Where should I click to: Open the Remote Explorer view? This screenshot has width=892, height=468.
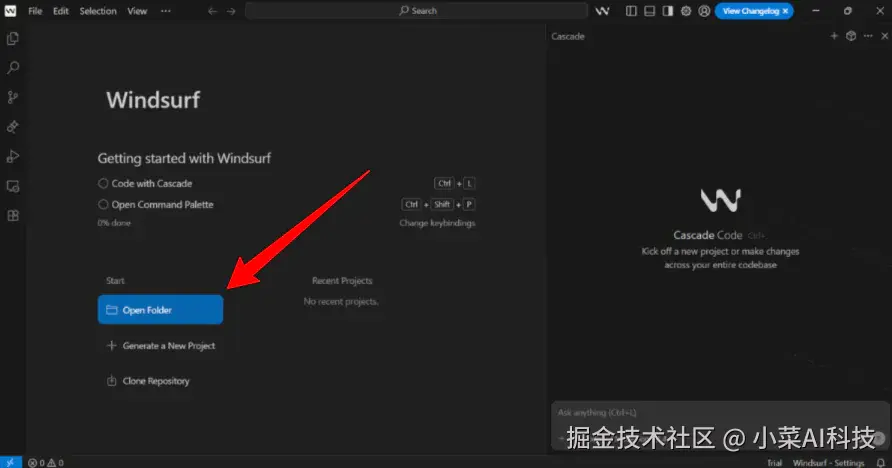tap(13, 186)
